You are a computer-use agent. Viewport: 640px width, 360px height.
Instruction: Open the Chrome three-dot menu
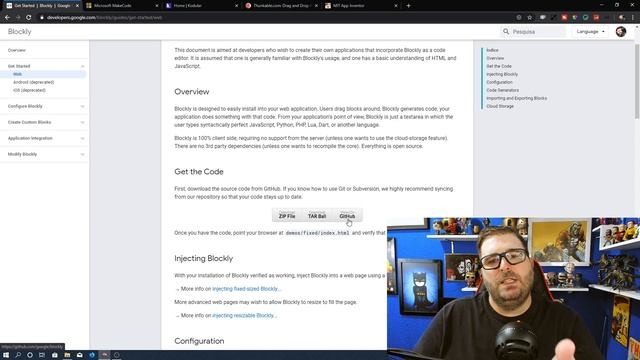point(633,18)
